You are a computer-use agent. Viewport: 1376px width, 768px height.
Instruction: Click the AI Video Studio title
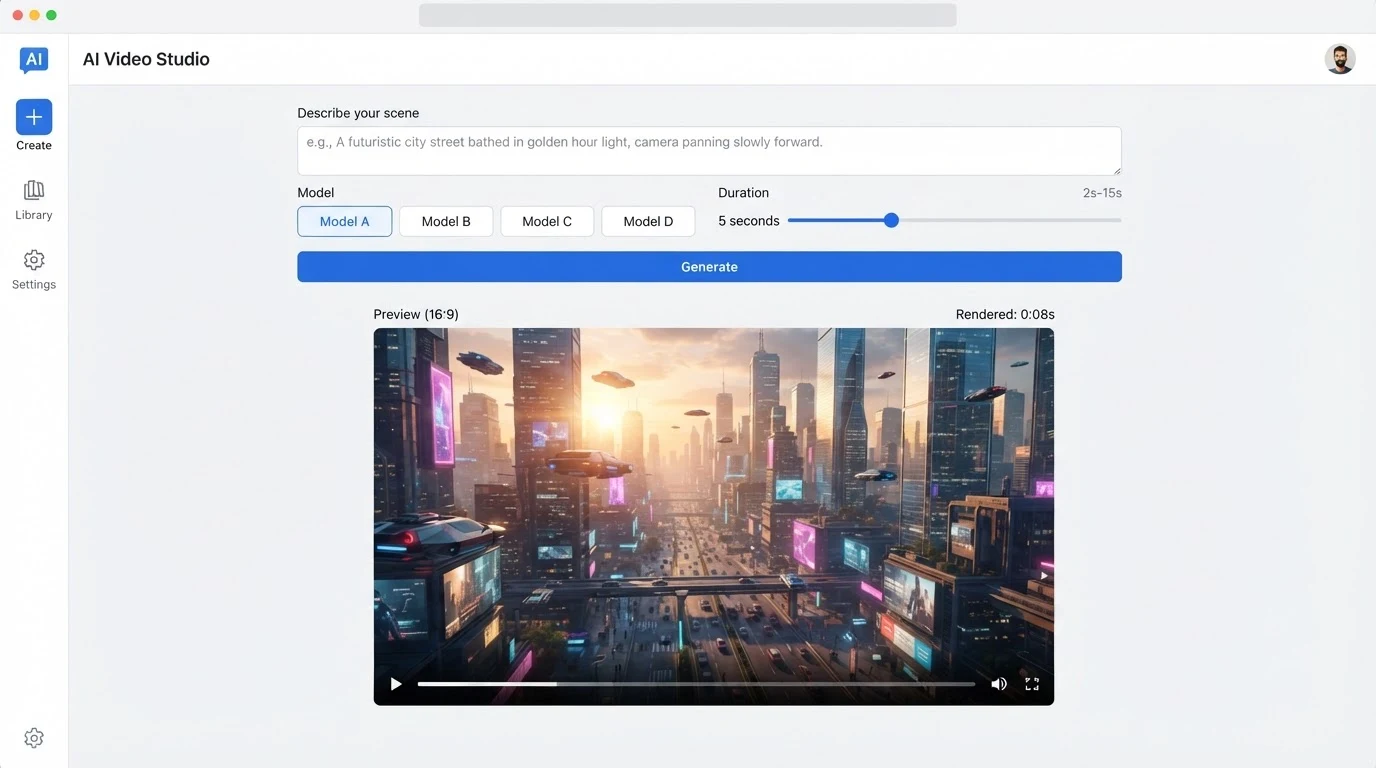click(146, 59)
